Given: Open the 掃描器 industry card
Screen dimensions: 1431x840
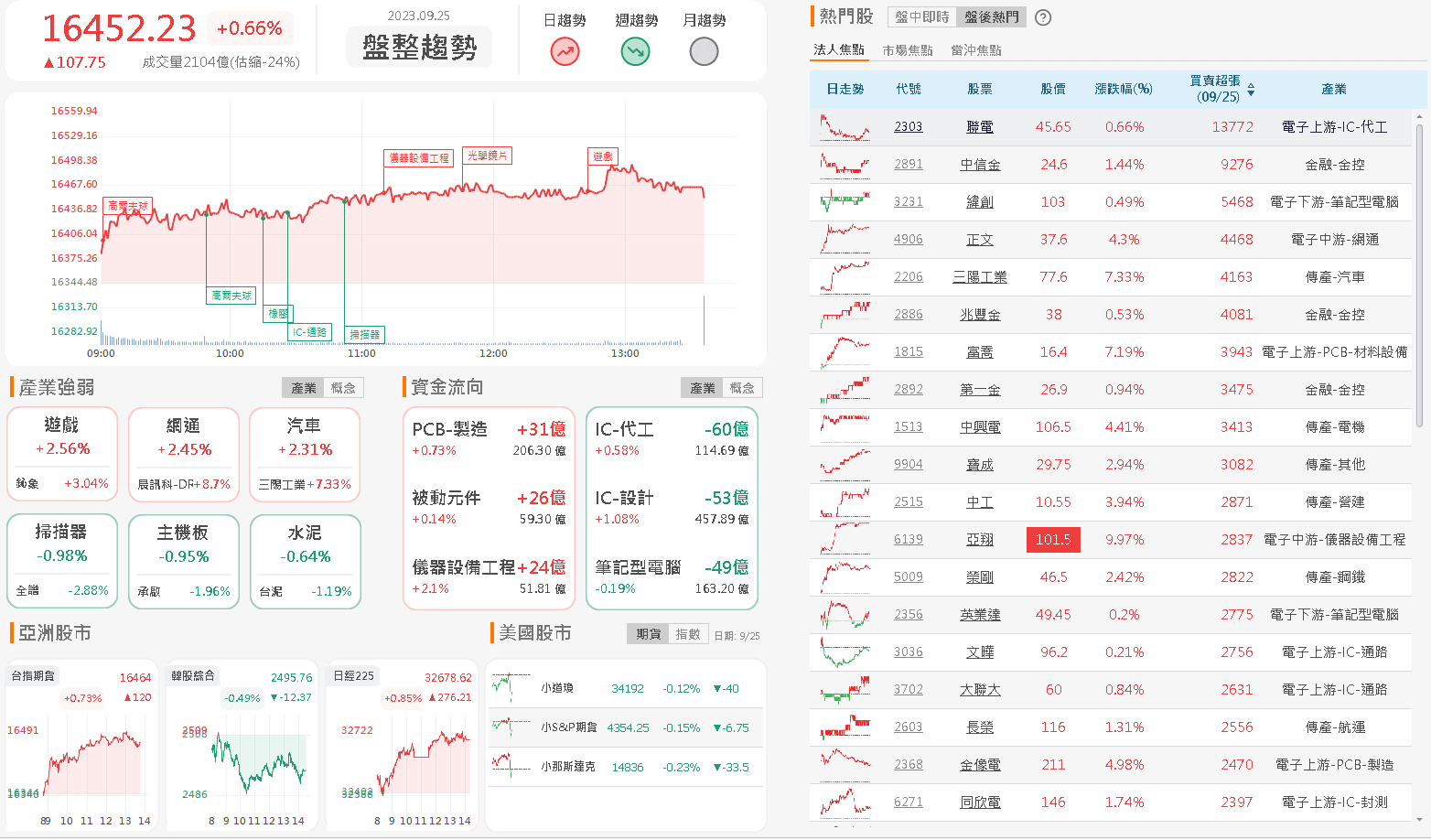Looking at the screenshot, I should [62, 562].
